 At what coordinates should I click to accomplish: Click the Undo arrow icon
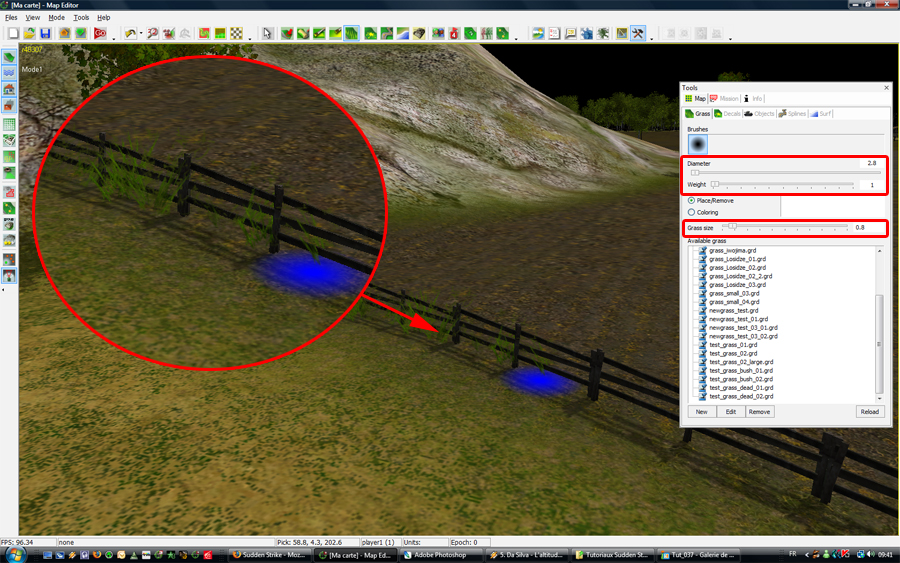point(130,33)
